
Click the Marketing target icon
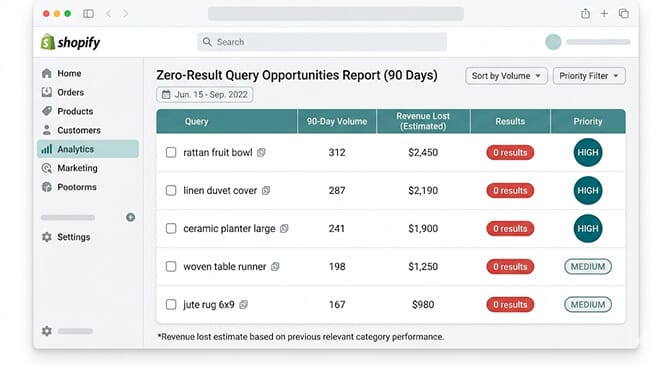pos(47,168)
